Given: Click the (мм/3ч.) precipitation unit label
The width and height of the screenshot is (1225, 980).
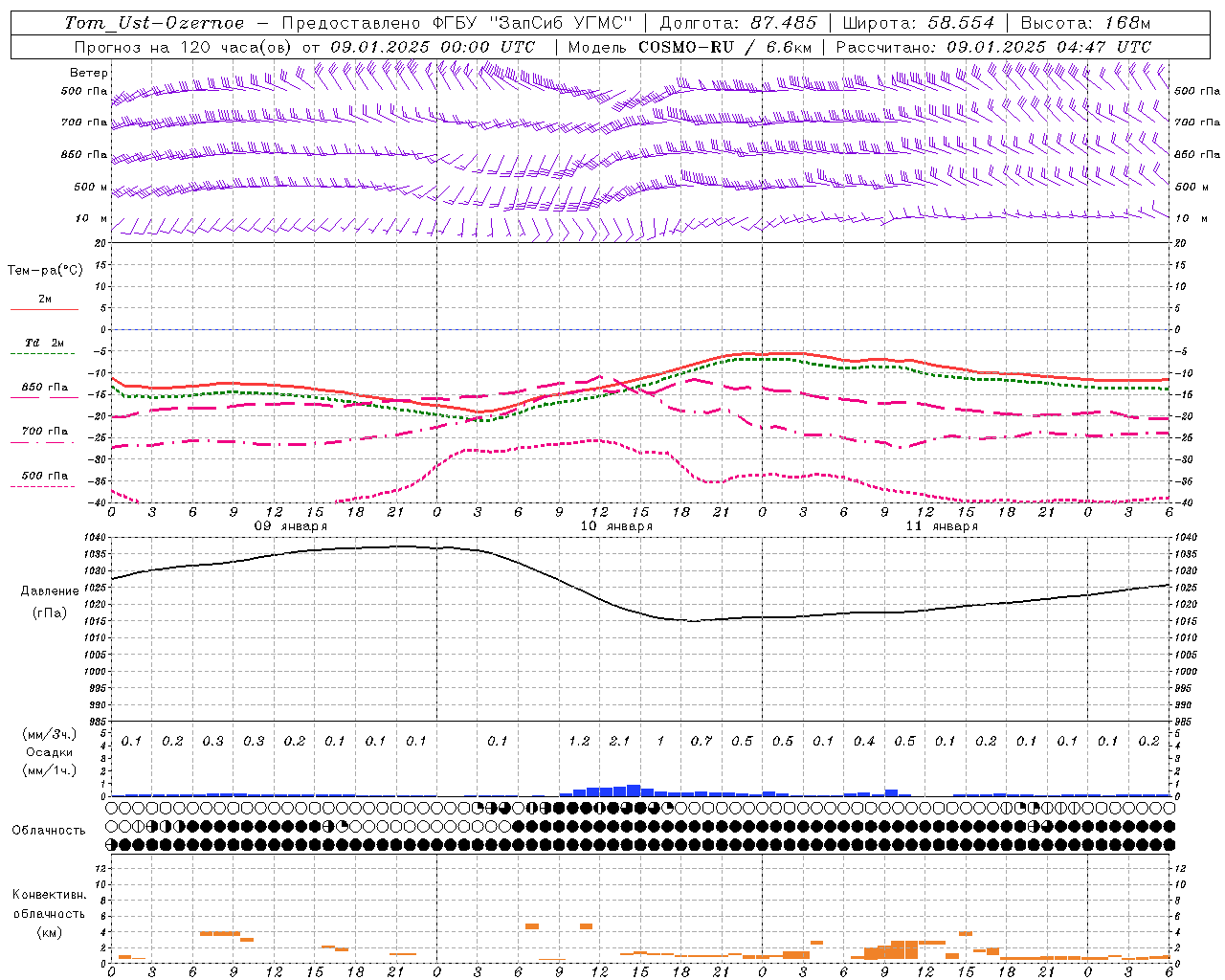Looking at the screenshot, I should point(50,734).
